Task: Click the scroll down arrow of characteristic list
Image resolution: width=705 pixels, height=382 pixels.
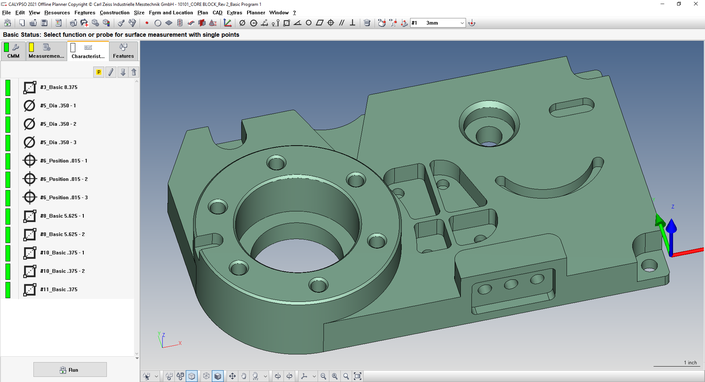Action: point(137,355)
